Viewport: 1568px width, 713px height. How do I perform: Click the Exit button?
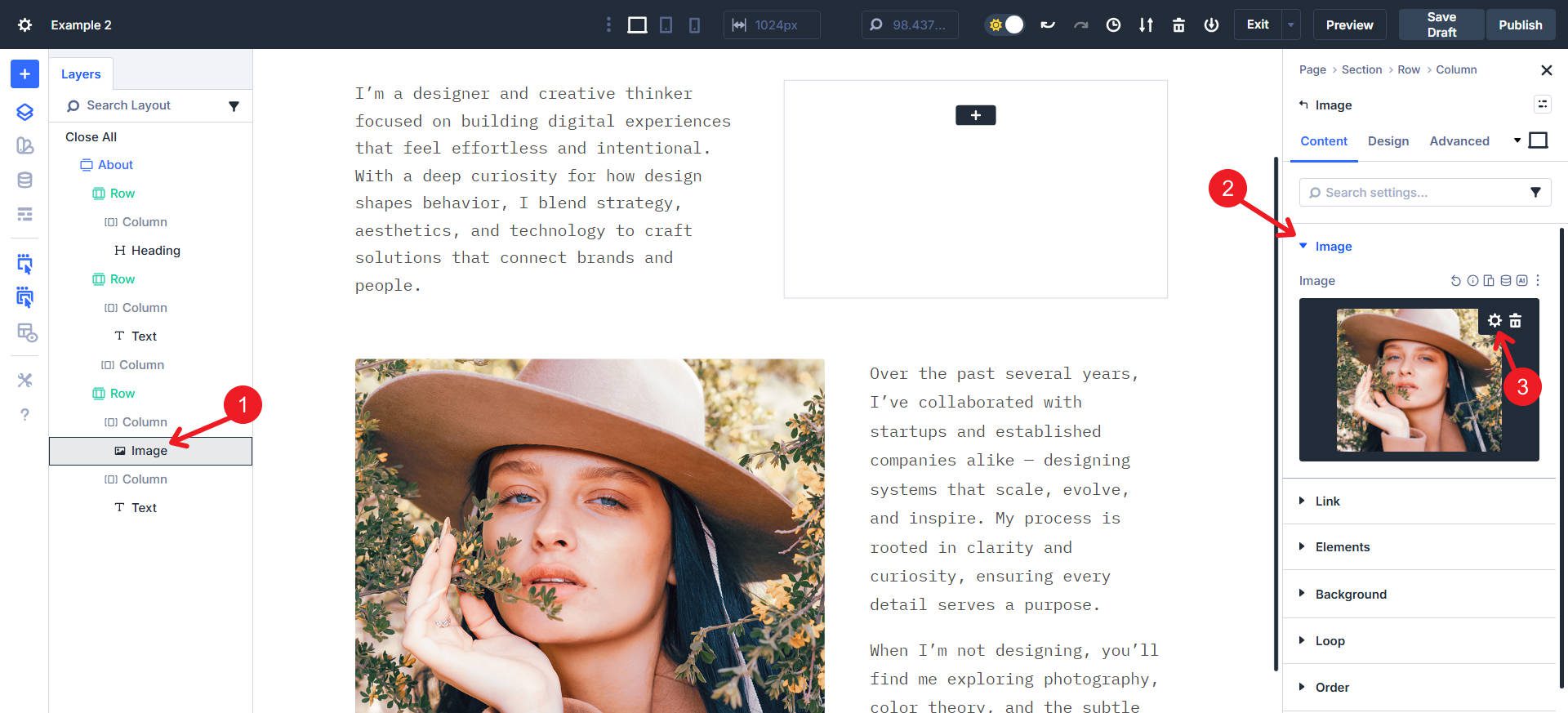1258,25
